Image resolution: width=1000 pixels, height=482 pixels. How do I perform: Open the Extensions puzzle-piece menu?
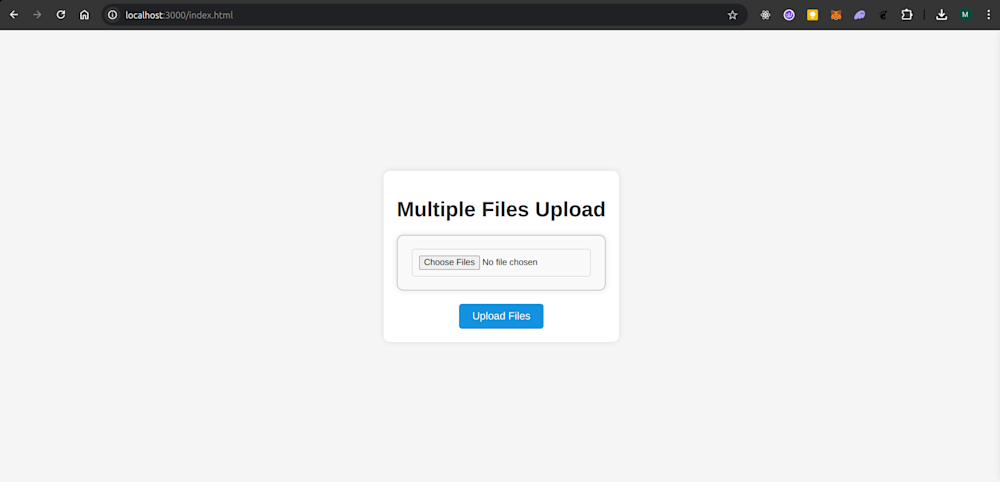pyautogui.click(x=907, y=15)
